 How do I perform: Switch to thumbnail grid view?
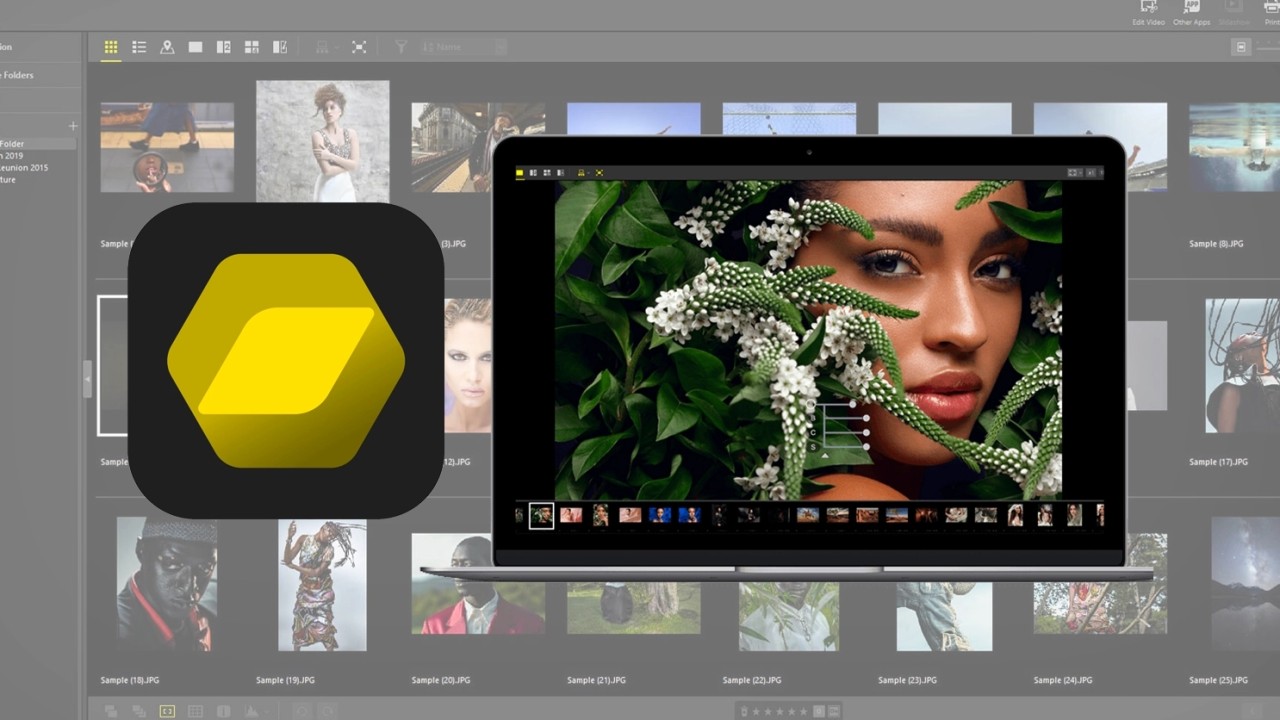tap(111, 47)
